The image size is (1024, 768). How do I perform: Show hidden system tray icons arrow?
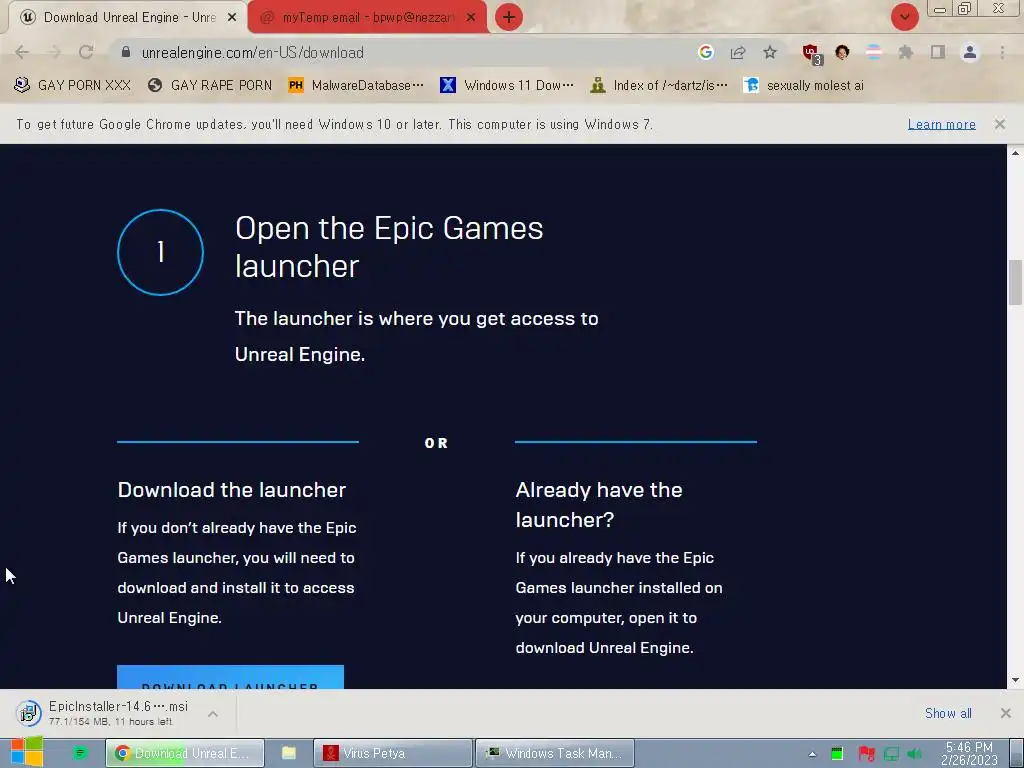812,754
